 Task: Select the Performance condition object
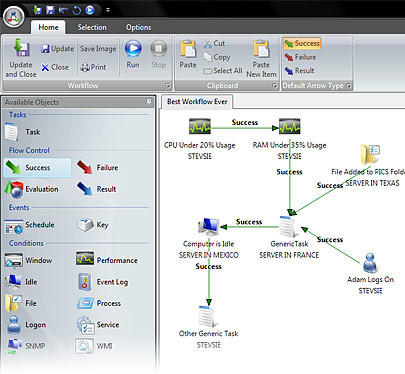(107, 260)
